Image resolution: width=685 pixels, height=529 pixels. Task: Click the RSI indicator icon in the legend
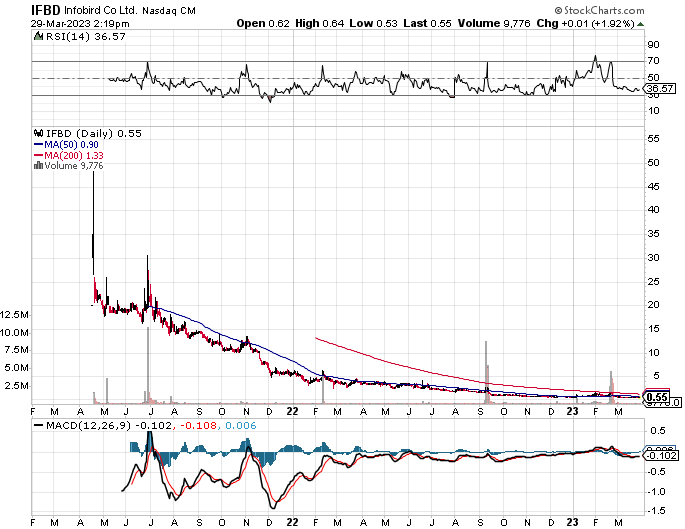click(39, 36)
